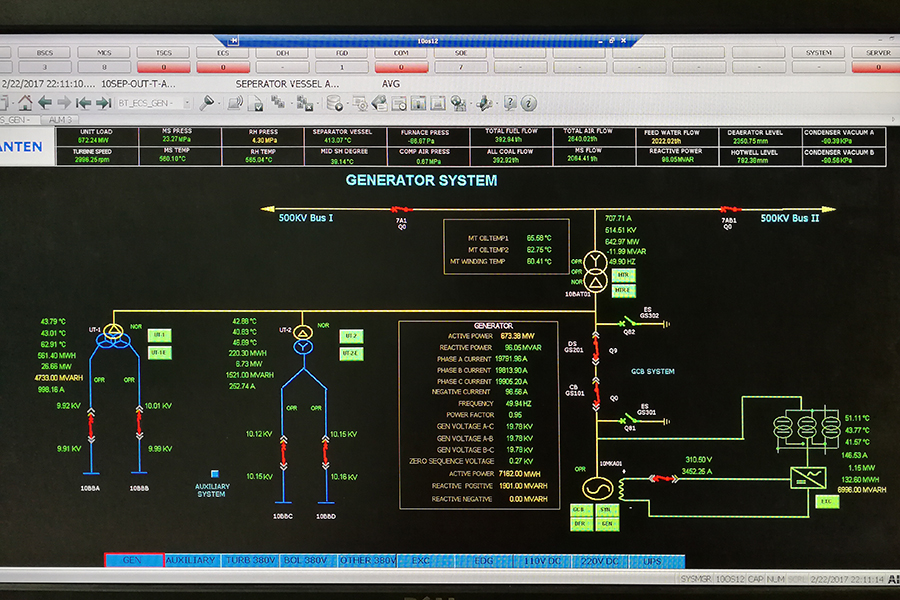900x600 pixels.
Task: Click the SYN button below generator
Action: point(605,509)
